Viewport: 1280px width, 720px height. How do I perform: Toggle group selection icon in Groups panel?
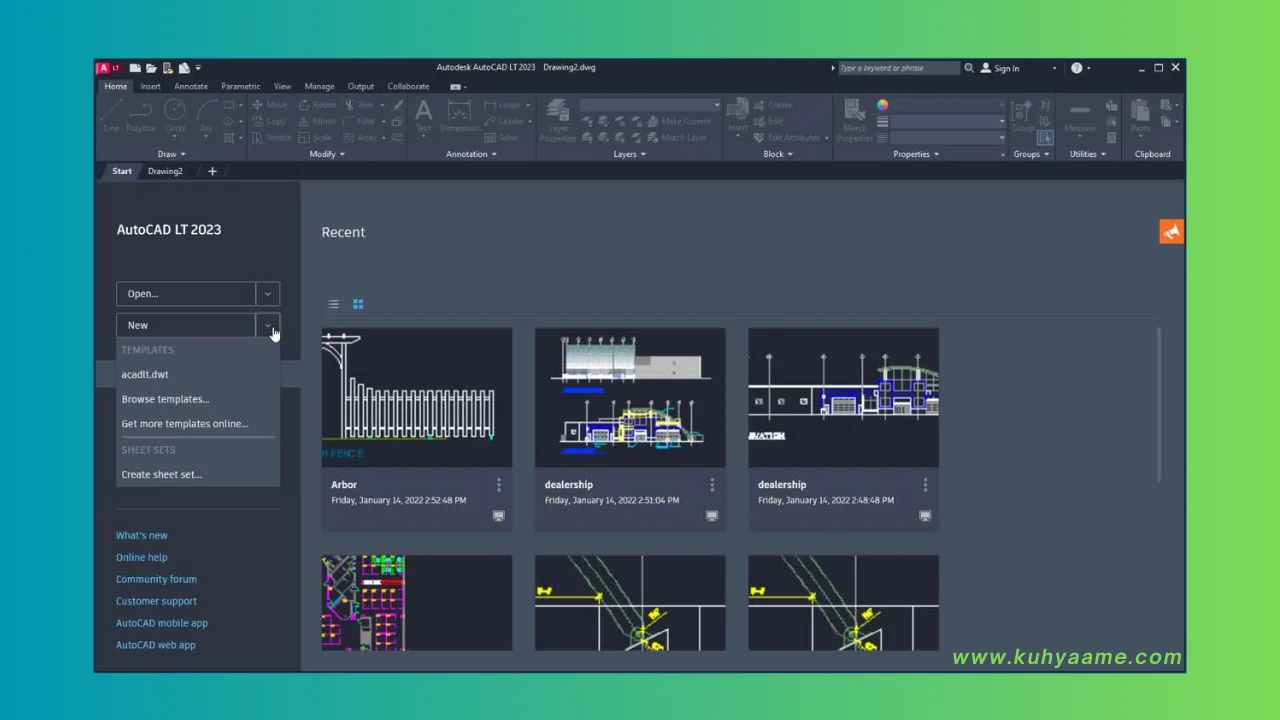pos(1045,138)
